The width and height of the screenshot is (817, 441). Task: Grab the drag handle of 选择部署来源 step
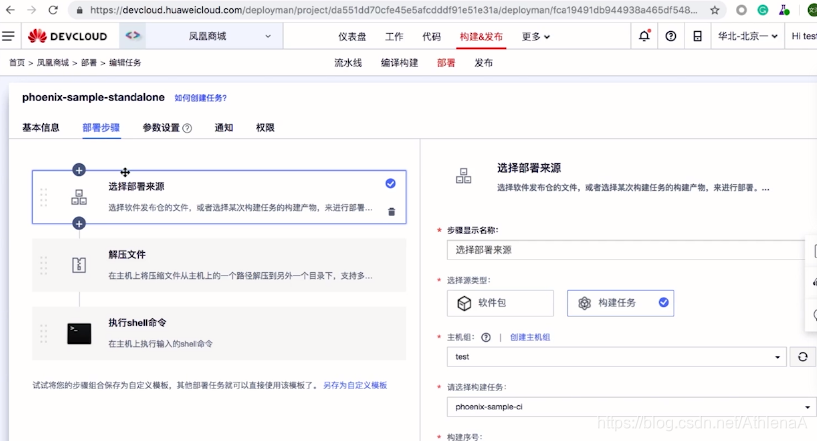[44, 197]
